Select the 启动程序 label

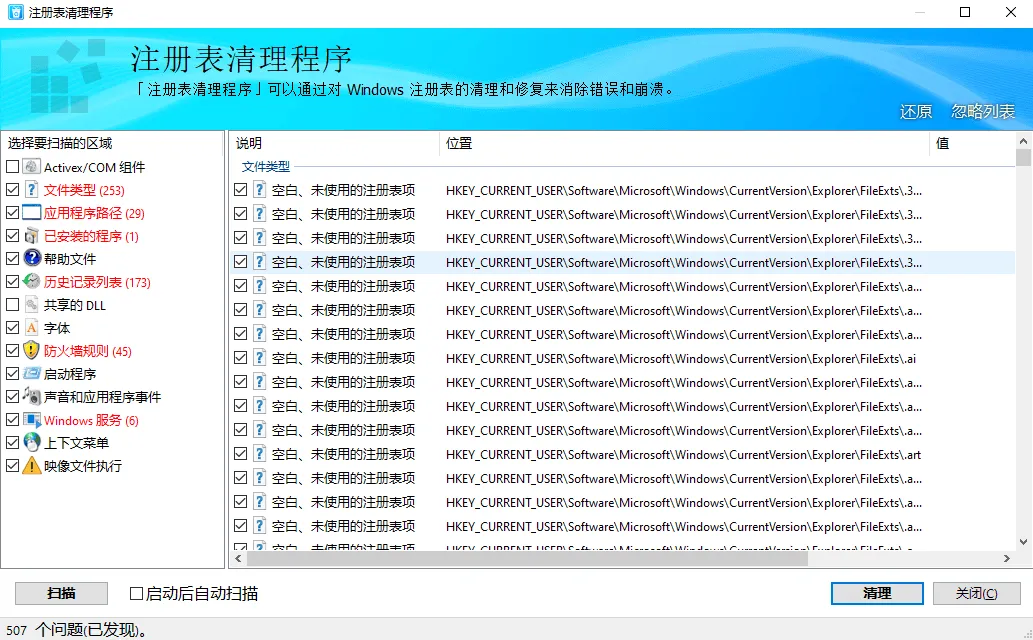[x=70, y=374]
